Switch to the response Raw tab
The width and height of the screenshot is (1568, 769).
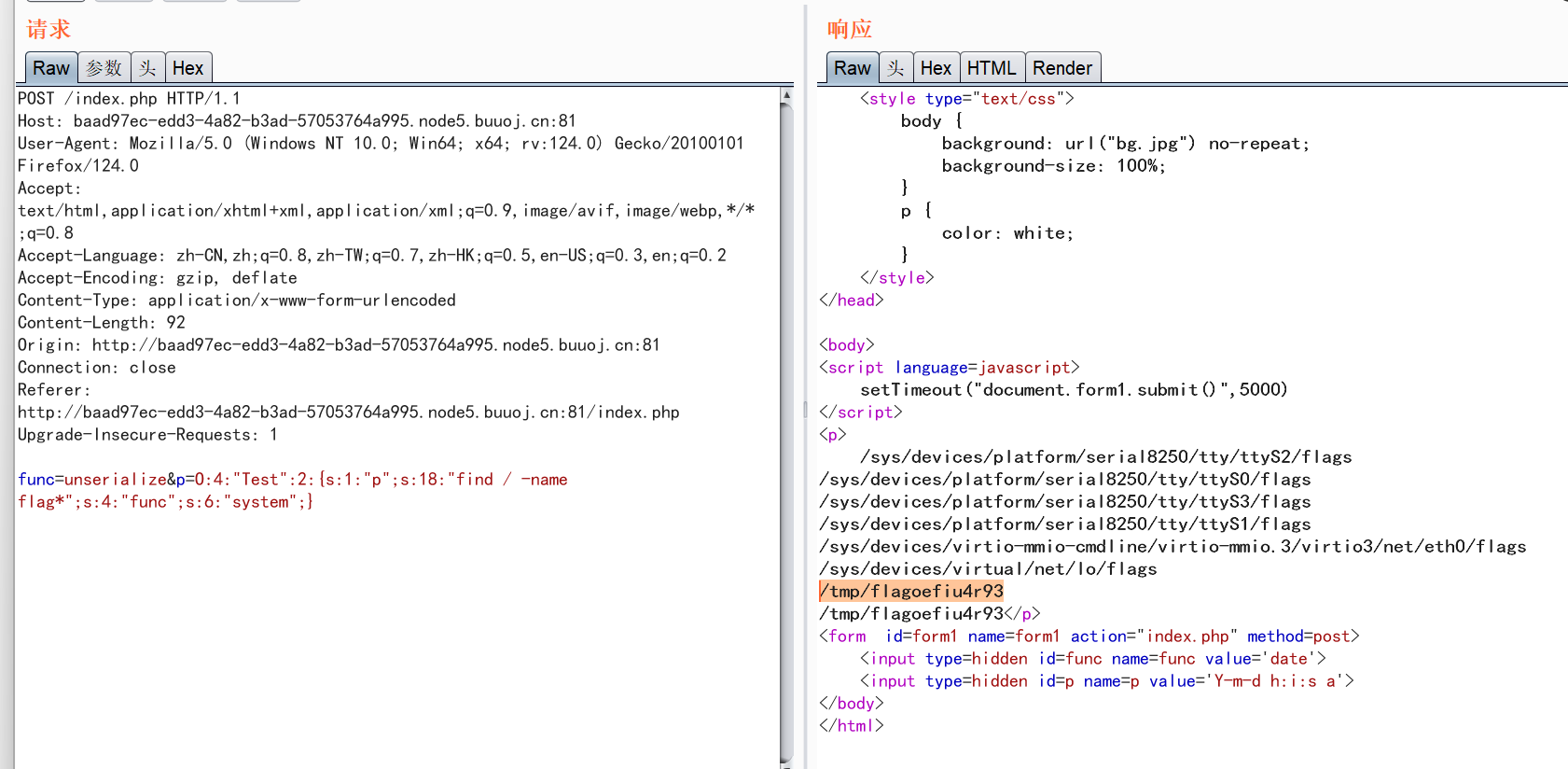(x=853, y=68)
